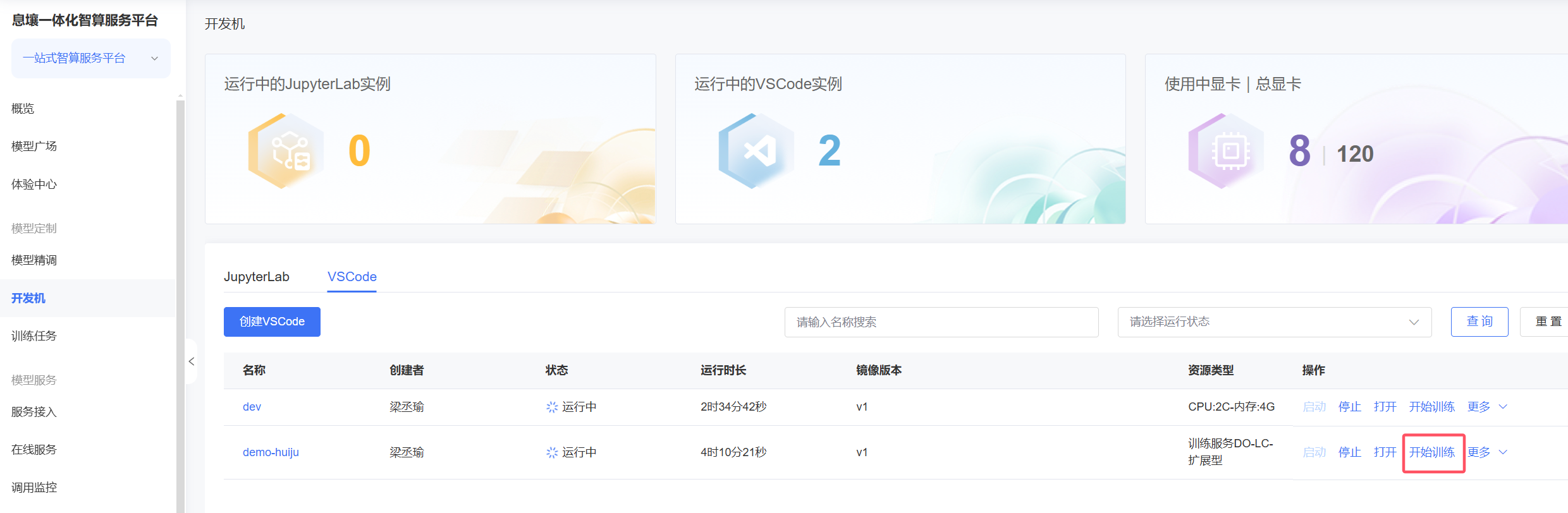
Task: Click the 名称 column header
Action: [x=254, y=370]
